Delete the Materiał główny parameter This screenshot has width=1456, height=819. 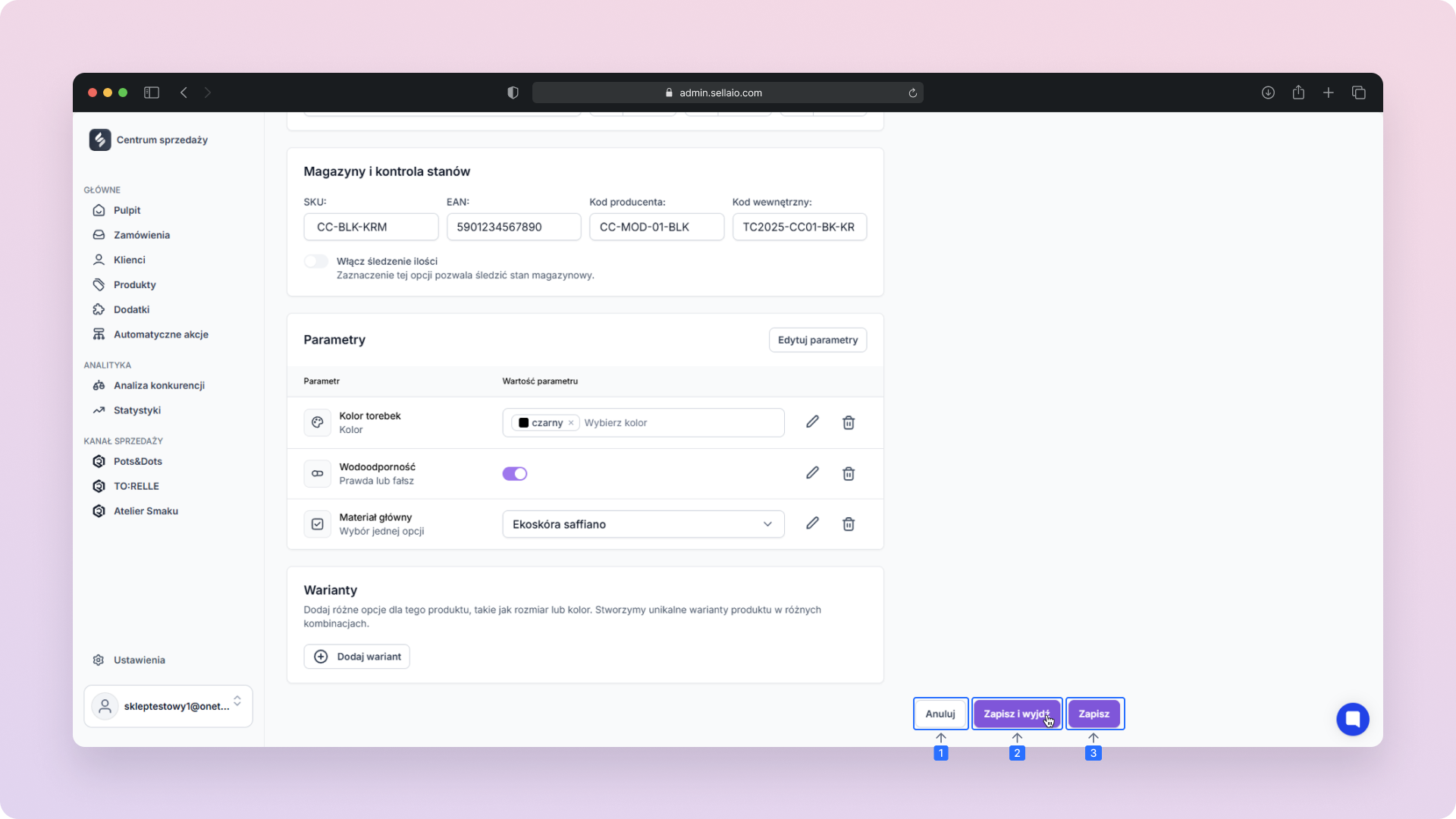click(849, 524)
